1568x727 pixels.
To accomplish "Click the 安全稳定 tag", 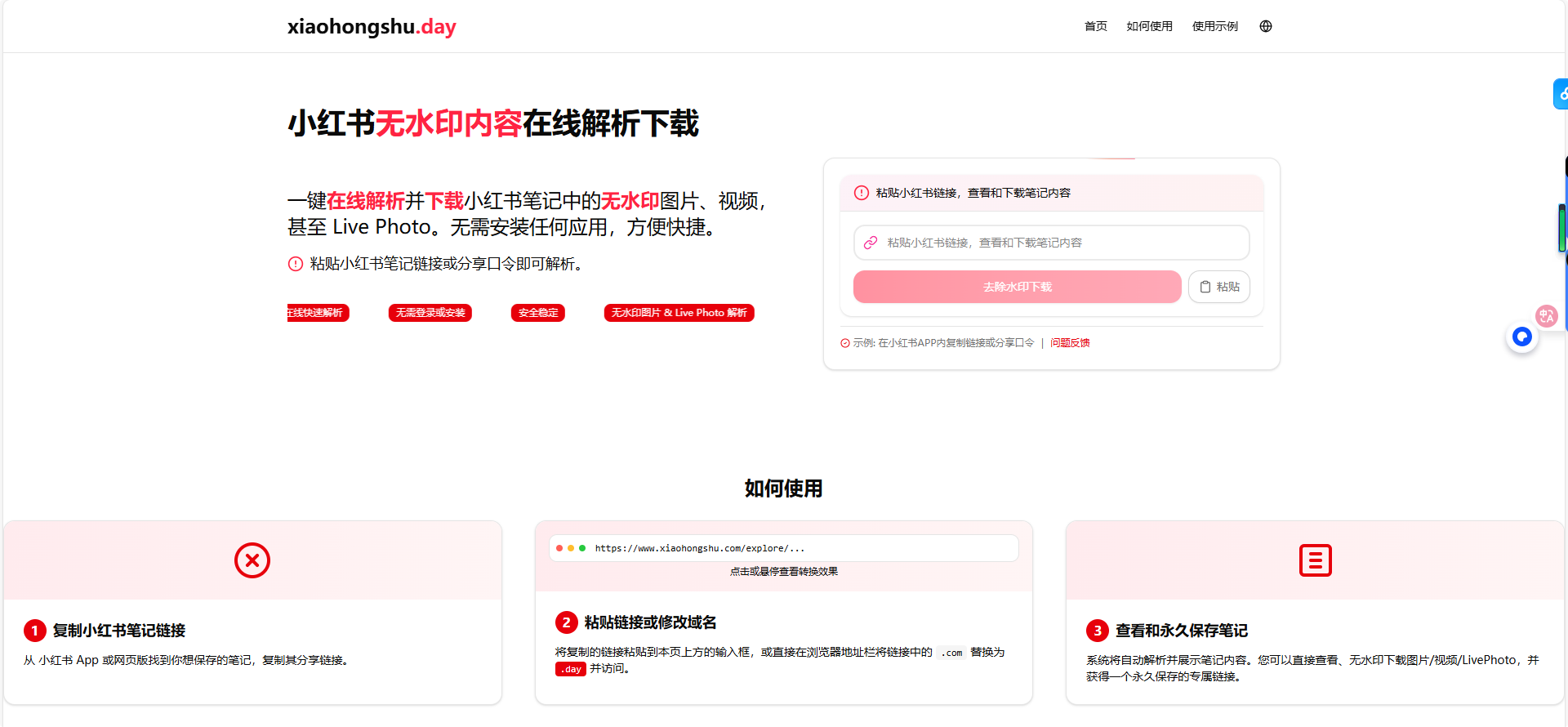I will pyautogui.click(x=538, y=313).
